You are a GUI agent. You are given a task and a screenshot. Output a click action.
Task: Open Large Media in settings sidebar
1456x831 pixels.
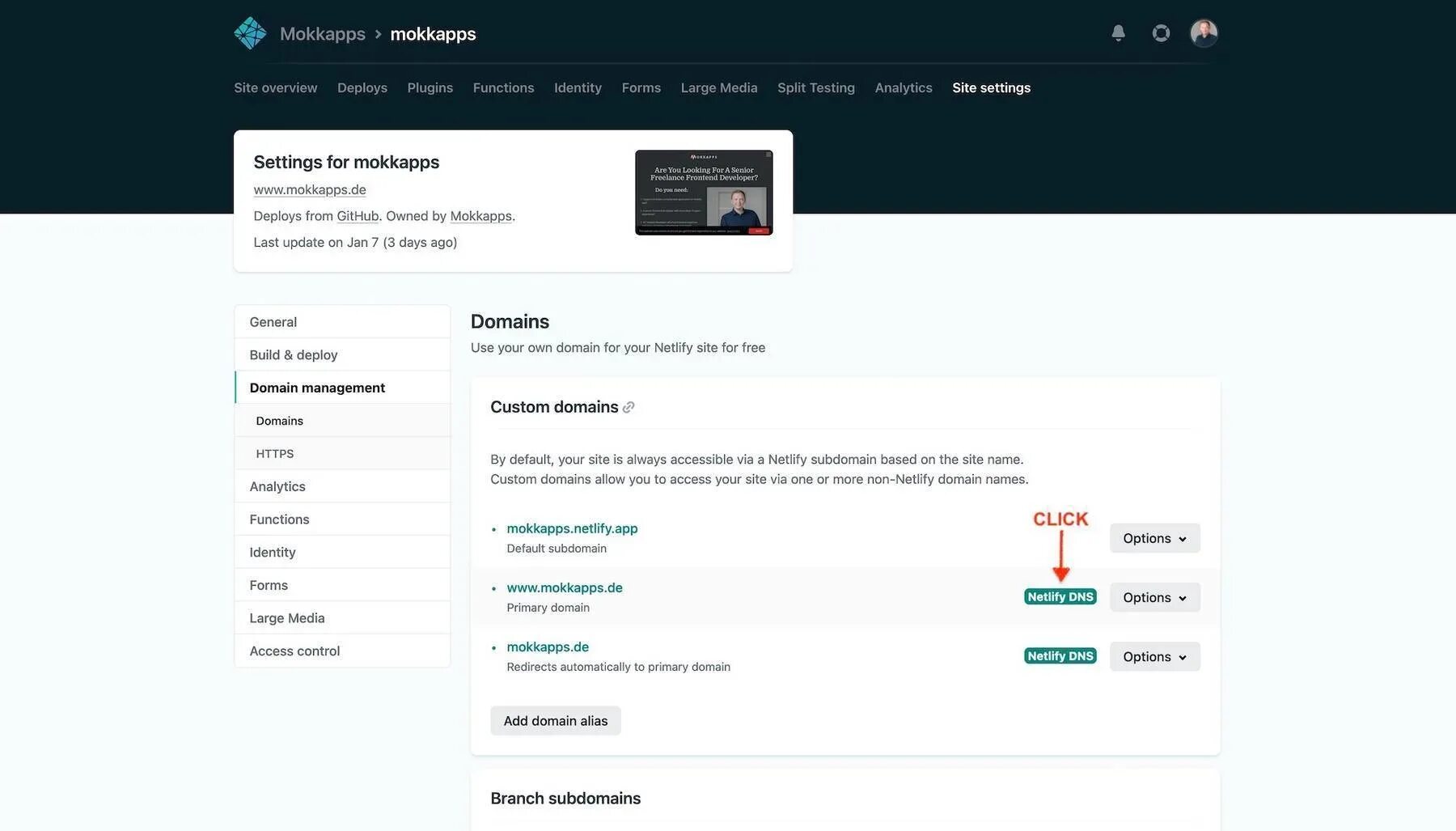pyautogui.click(x=342, y=618)
